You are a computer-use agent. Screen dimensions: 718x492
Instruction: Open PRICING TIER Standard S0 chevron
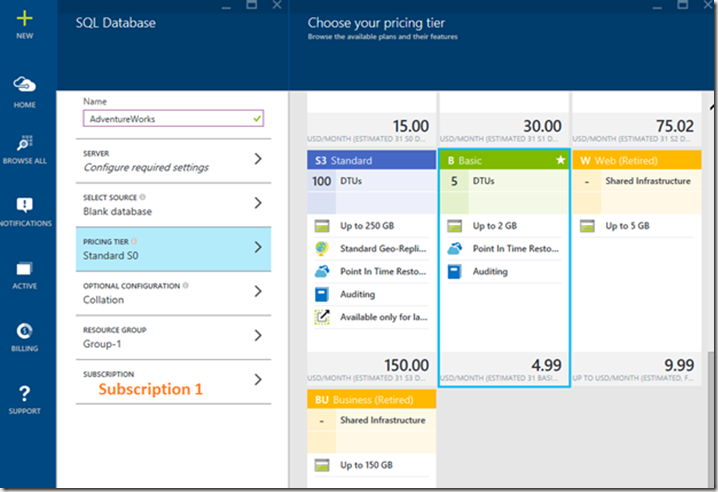click(258, 247)
